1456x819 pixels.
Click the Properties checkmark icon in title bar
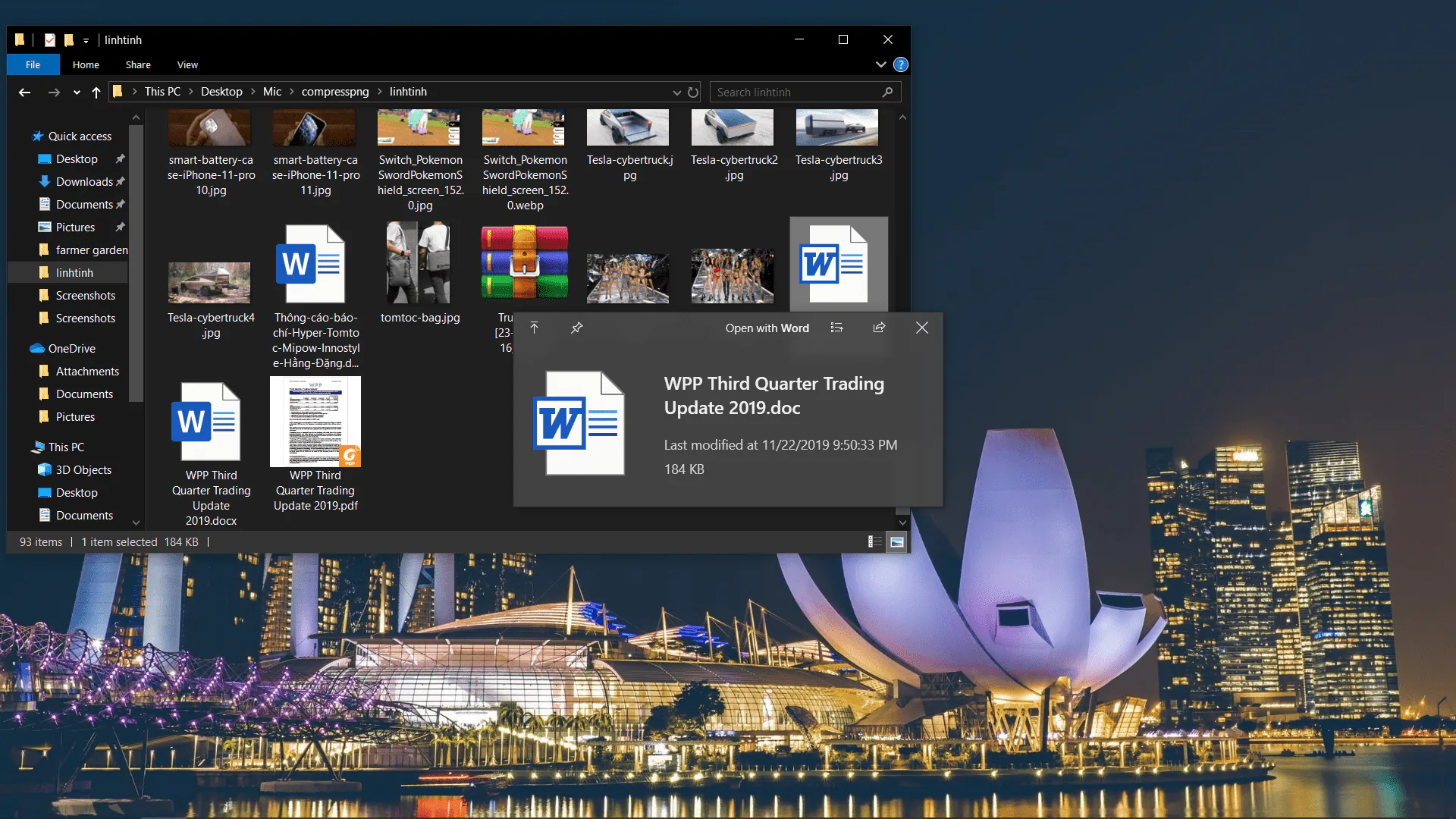click(x=50, y=40)
